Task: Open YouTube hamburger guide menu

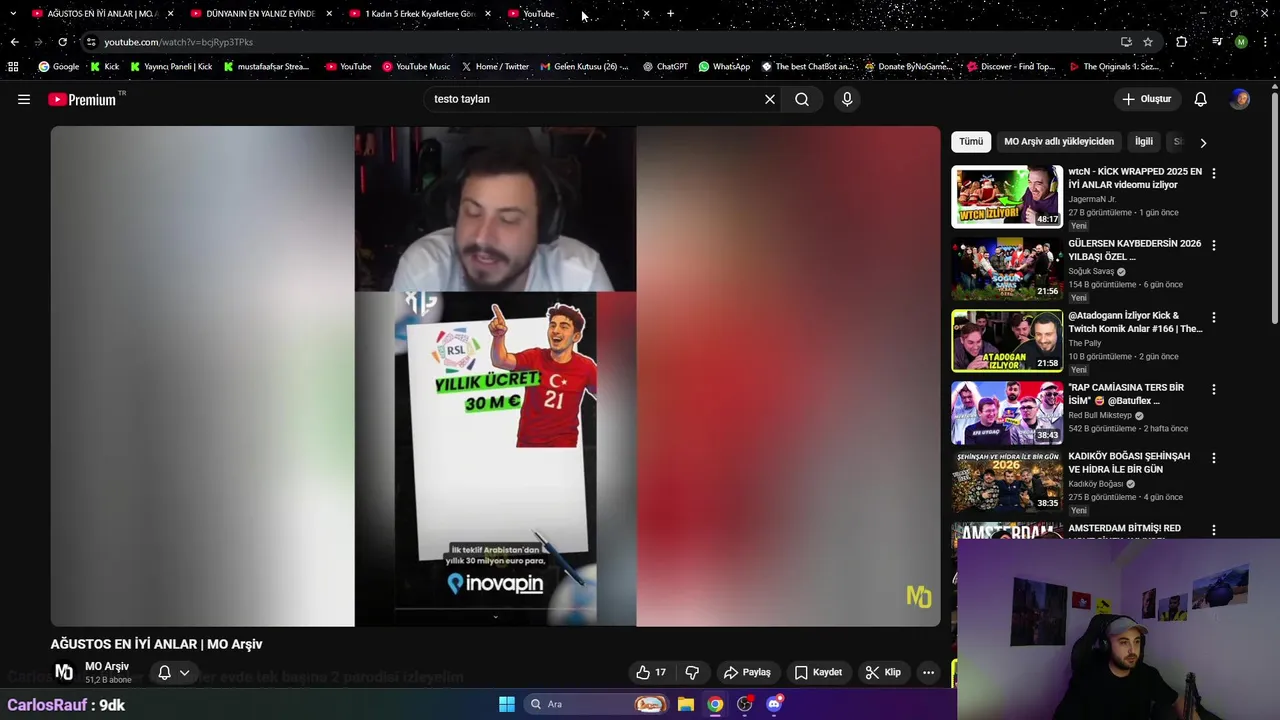Action: 24,99
